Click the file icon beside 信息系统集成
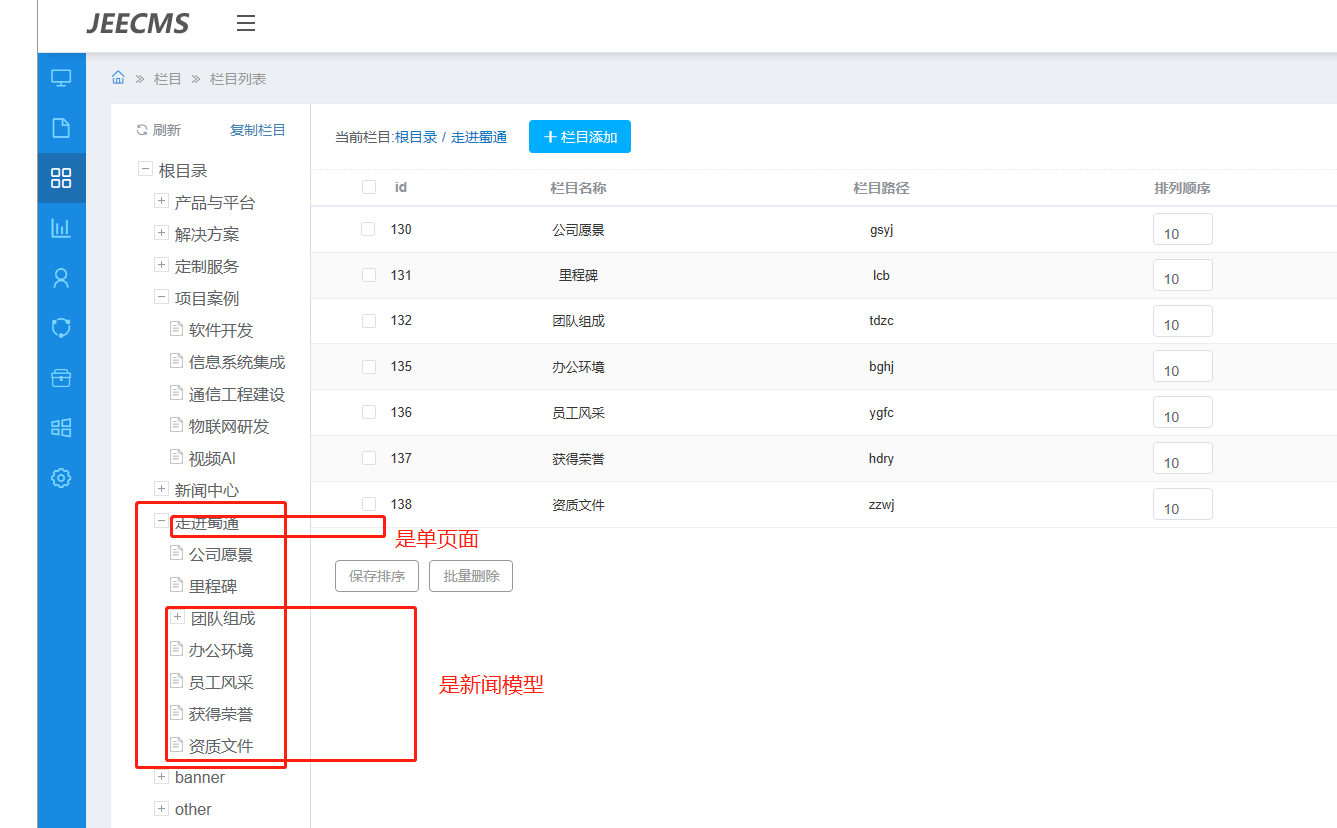 (177, 361)
